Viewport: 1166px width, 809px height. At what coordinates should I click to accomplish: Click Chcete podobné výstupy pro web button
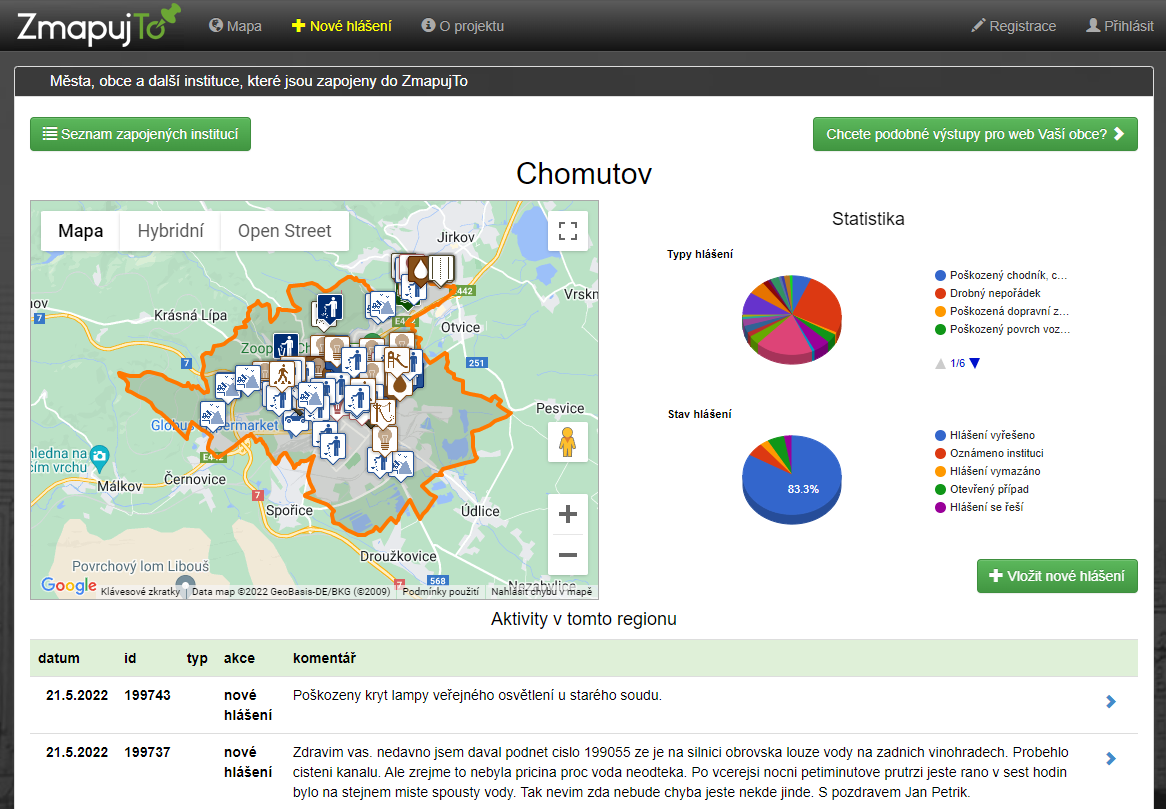click(x=975, y=134)
